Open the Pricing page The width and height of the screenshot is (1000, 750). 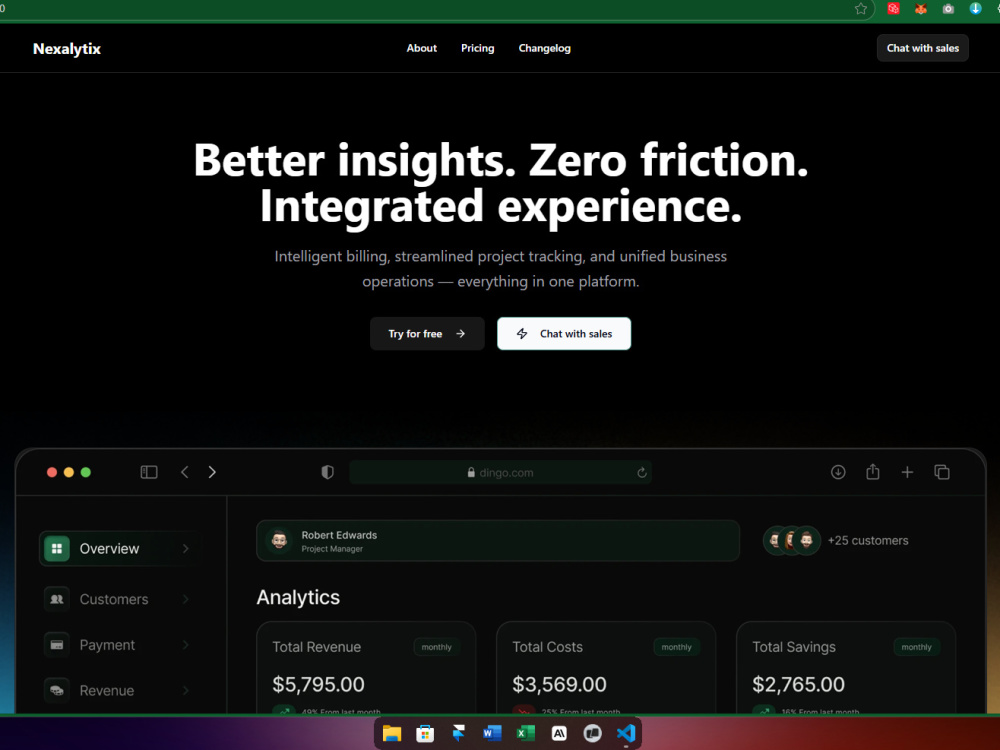point(478,48)
